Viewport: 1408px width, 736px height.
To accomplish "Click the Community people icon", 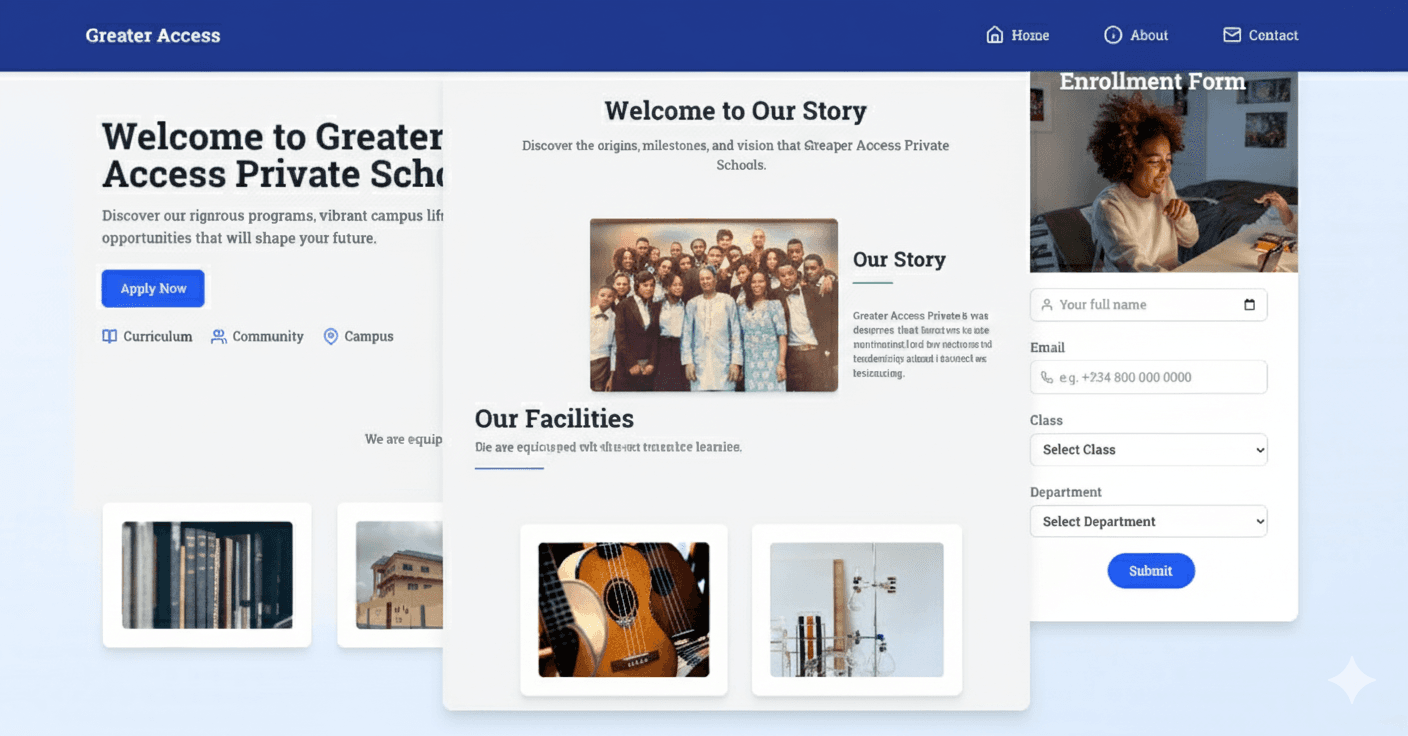I will [218, 337].
